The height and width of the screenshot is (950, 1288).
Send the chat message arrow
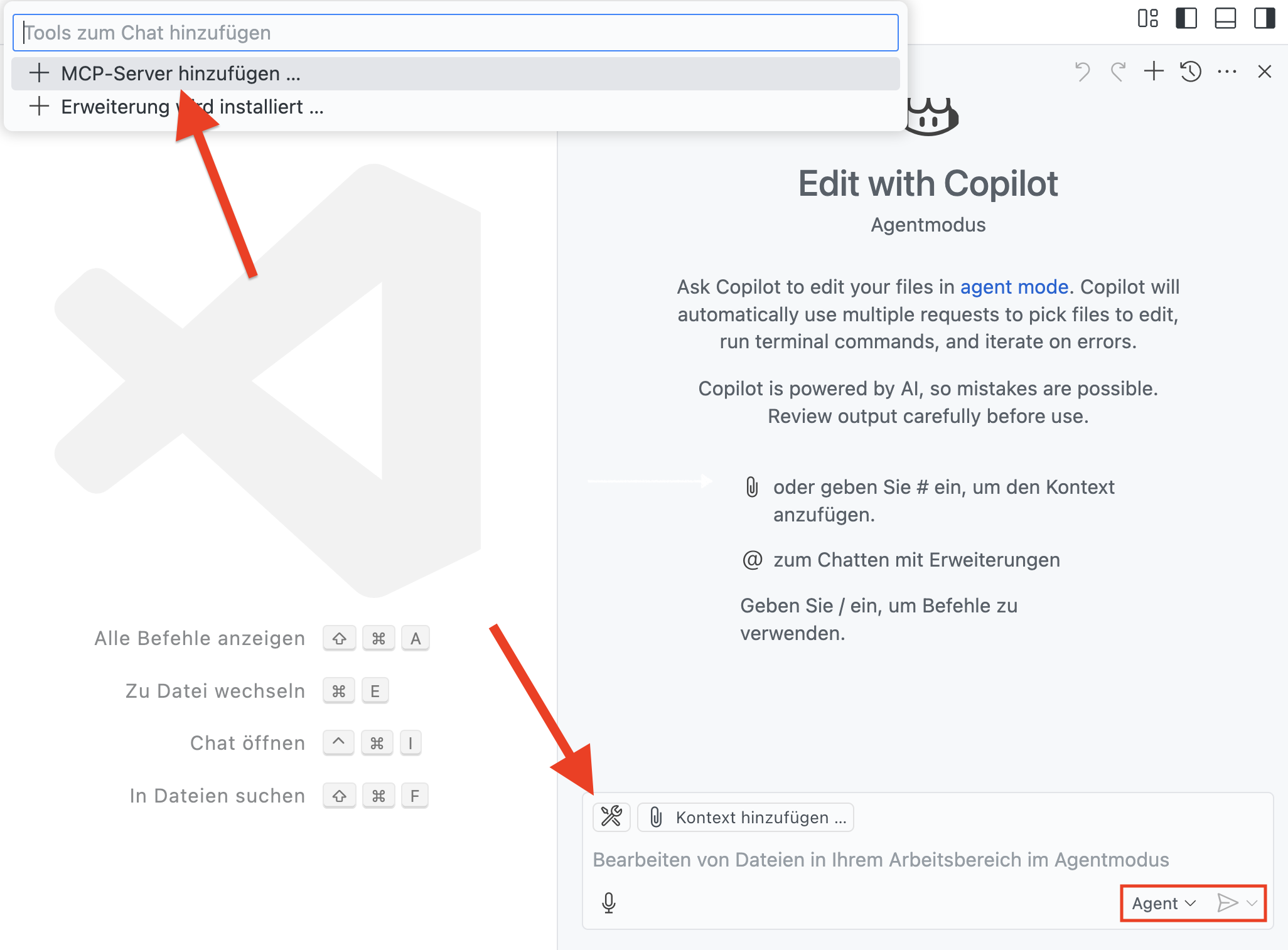tap(1227, 903)
